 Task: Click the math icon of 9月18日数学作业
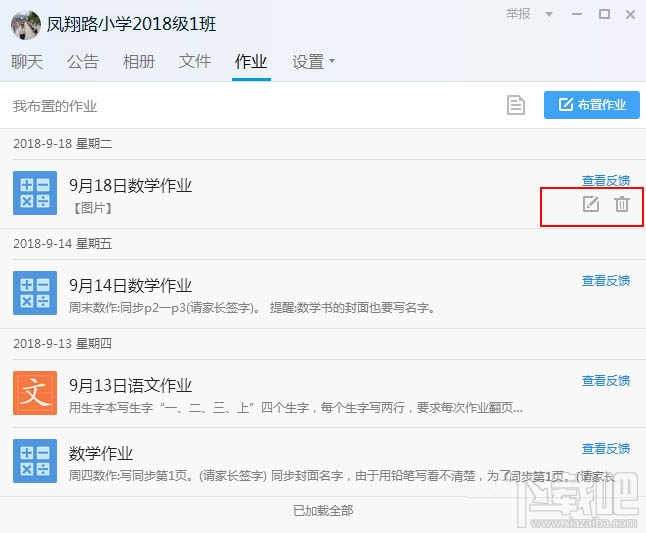point(35,193)
